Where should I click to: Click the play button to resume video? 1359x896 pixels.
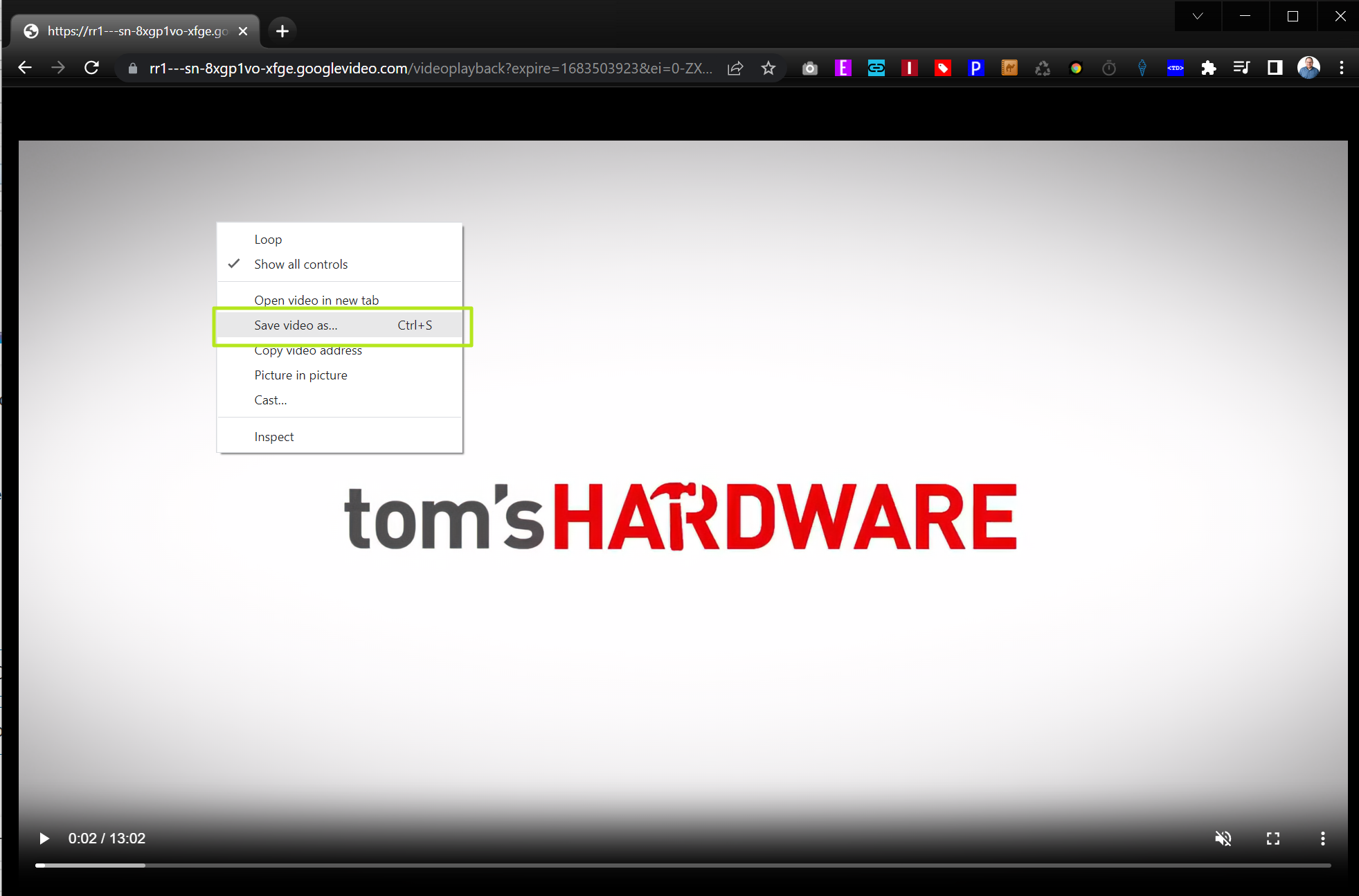(x=44, y=838)
